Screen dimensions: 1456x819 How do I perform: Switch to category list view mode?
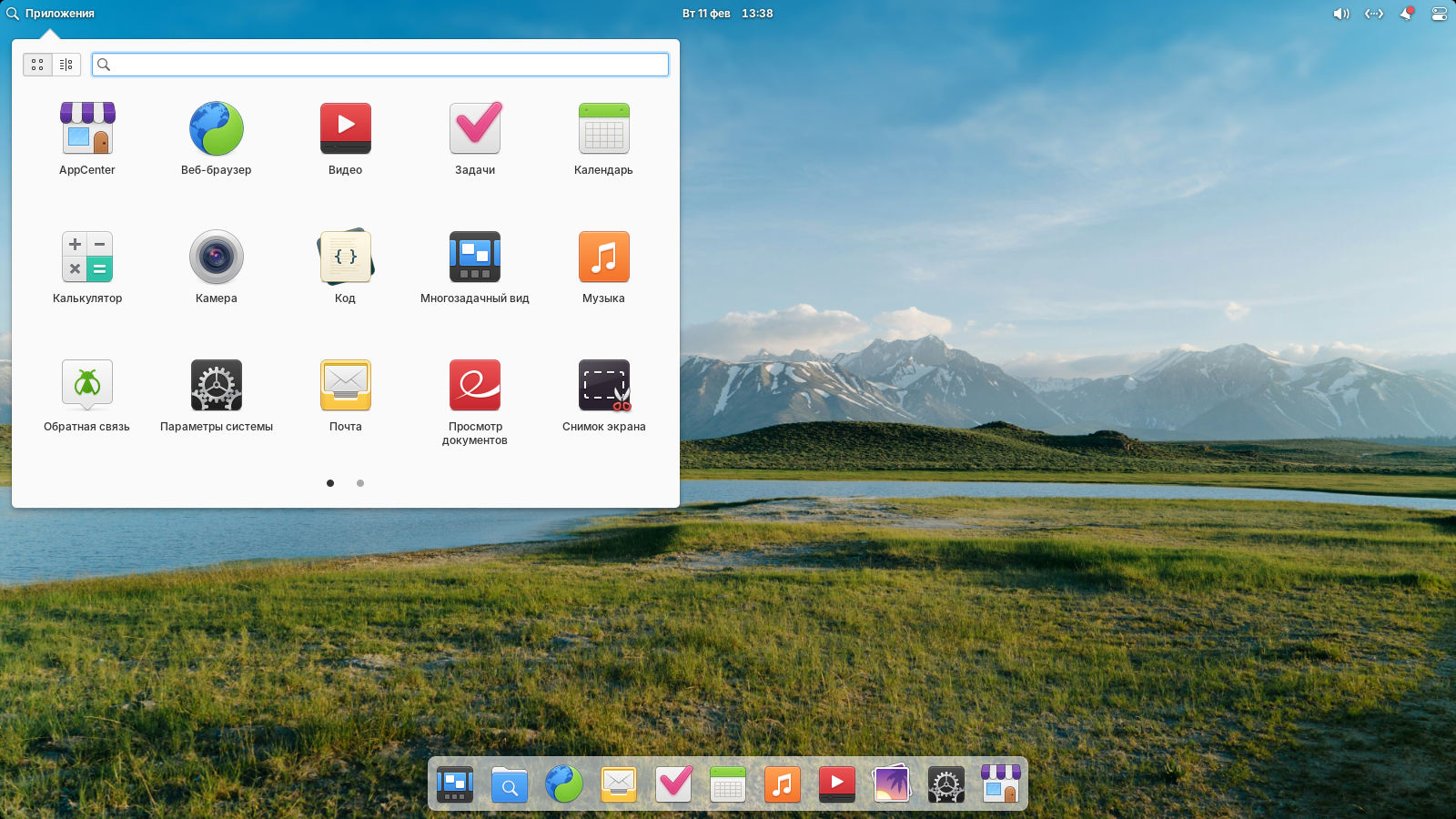pyautogui.click(x=66, y=65)
